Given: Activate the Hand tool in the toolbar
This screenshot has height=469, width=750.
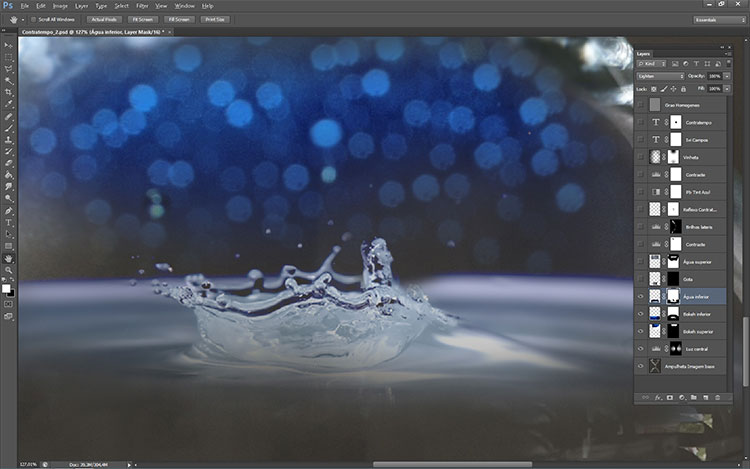Looking at the screenshot, I should click(8, 258).
